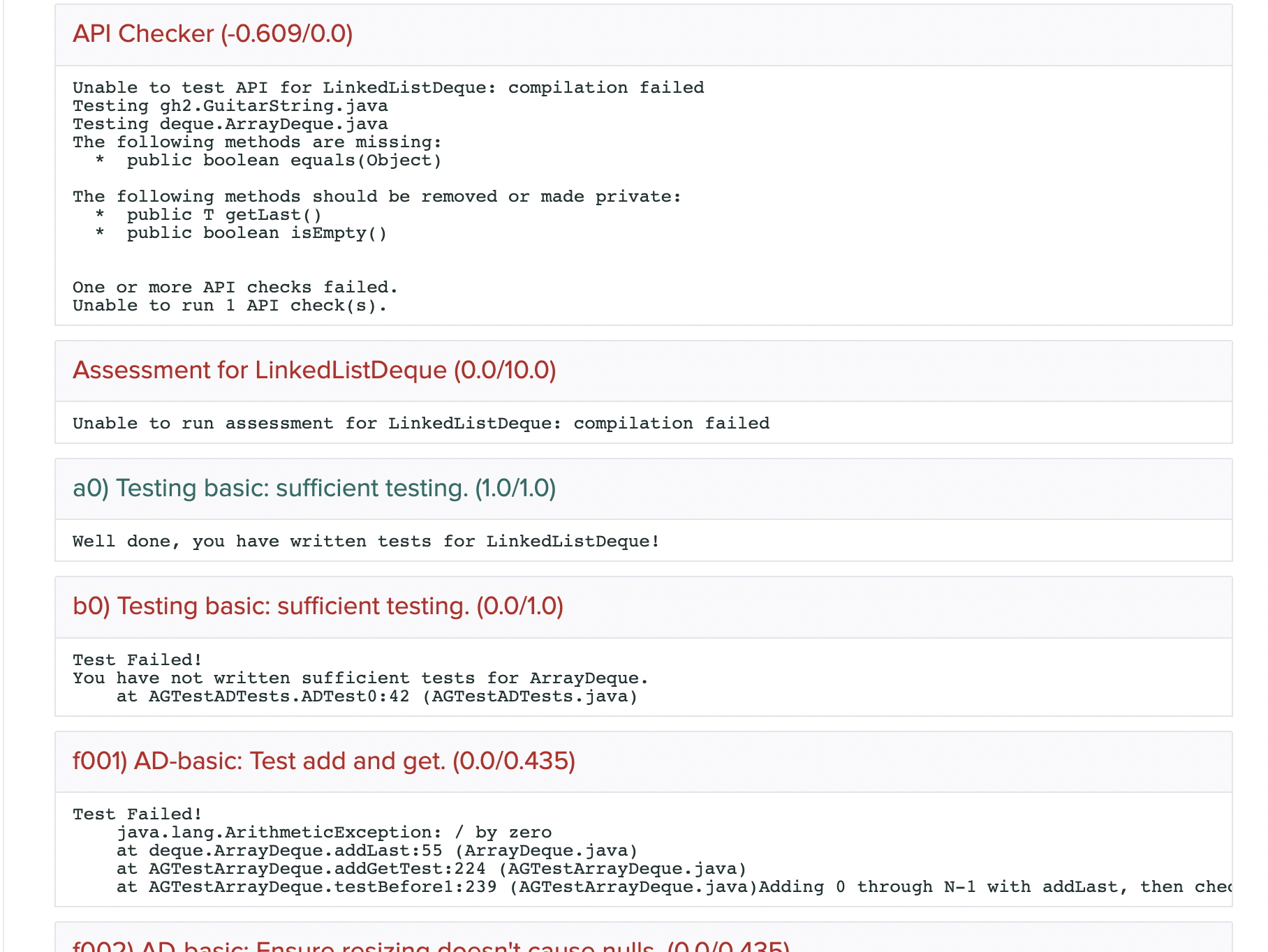This screenshot has height=952, width=1268.
Task: Click 'You have not written sufficient tests' message
Action: click(x=360, y=678)
